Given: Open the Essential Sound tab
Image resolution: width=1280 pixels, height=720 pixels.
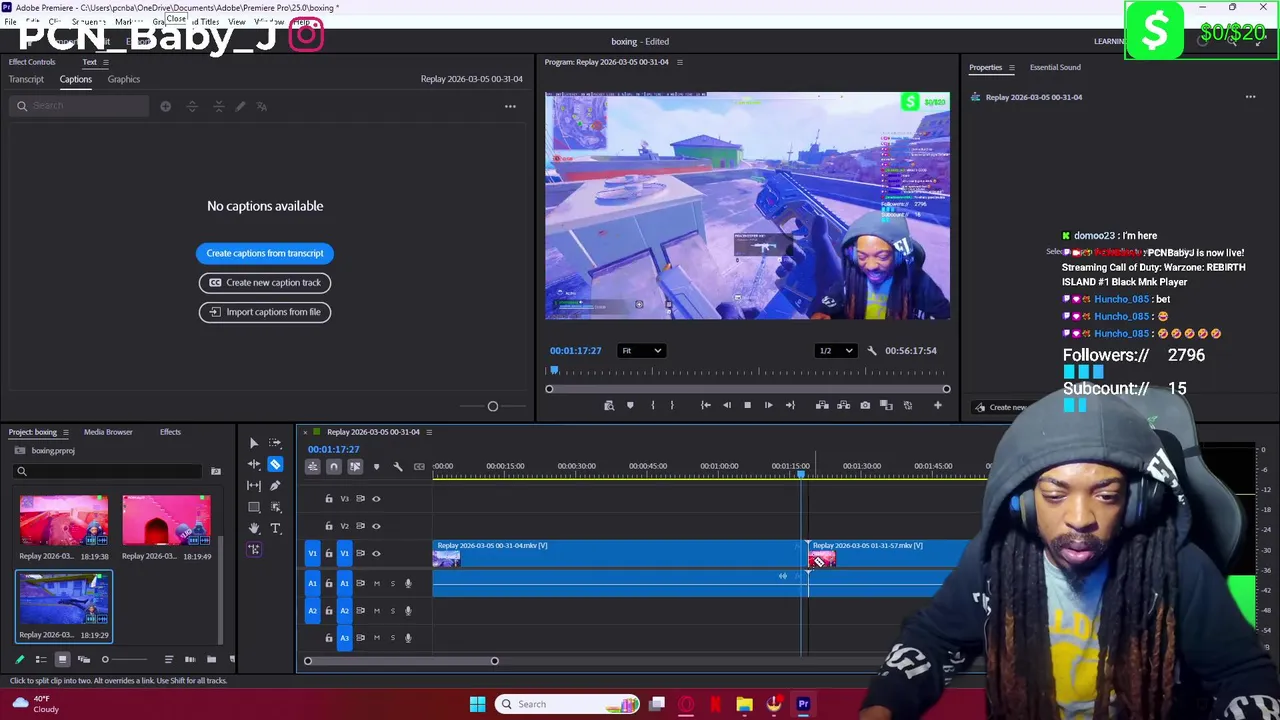Looking at the screenshot, I should 1055,67.
